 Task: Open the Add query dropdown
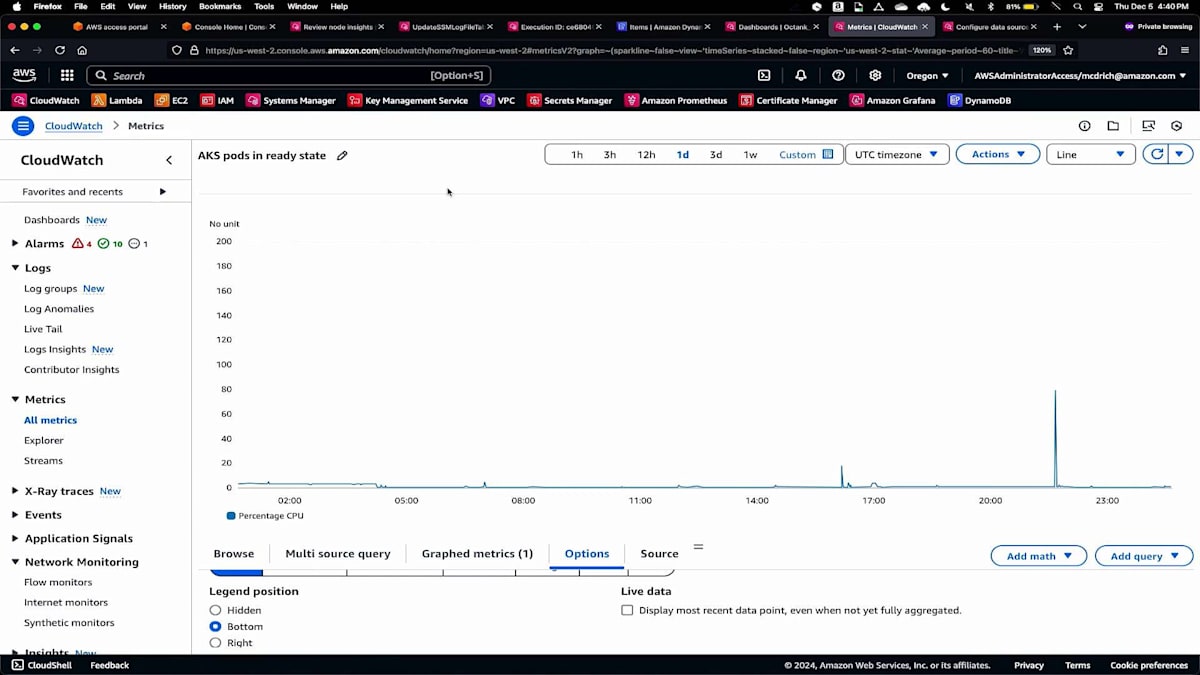(x=1144, y=556)
